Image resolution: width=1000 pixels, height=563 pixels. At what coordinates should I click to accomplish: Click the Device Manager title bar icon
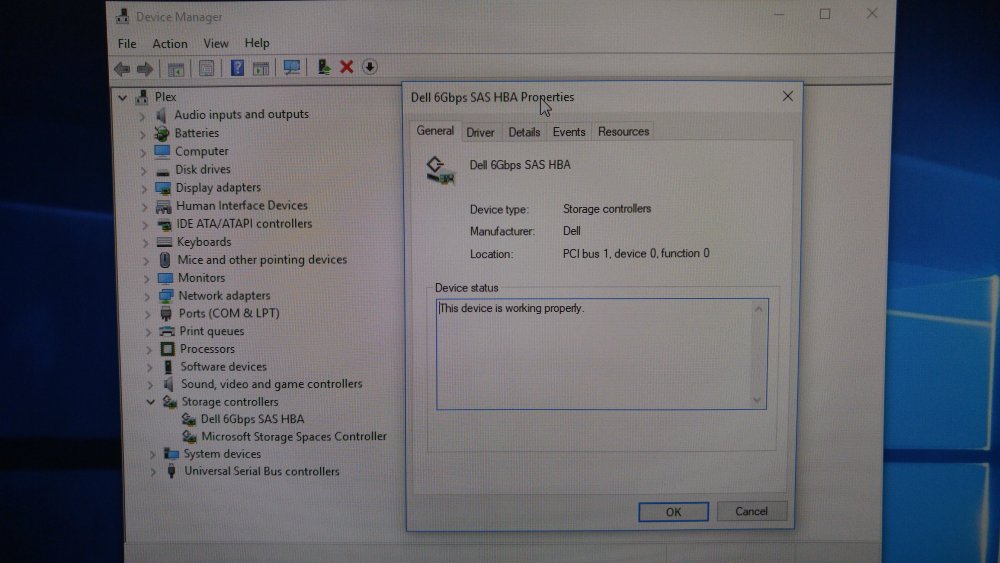click(x=122, y=17)
